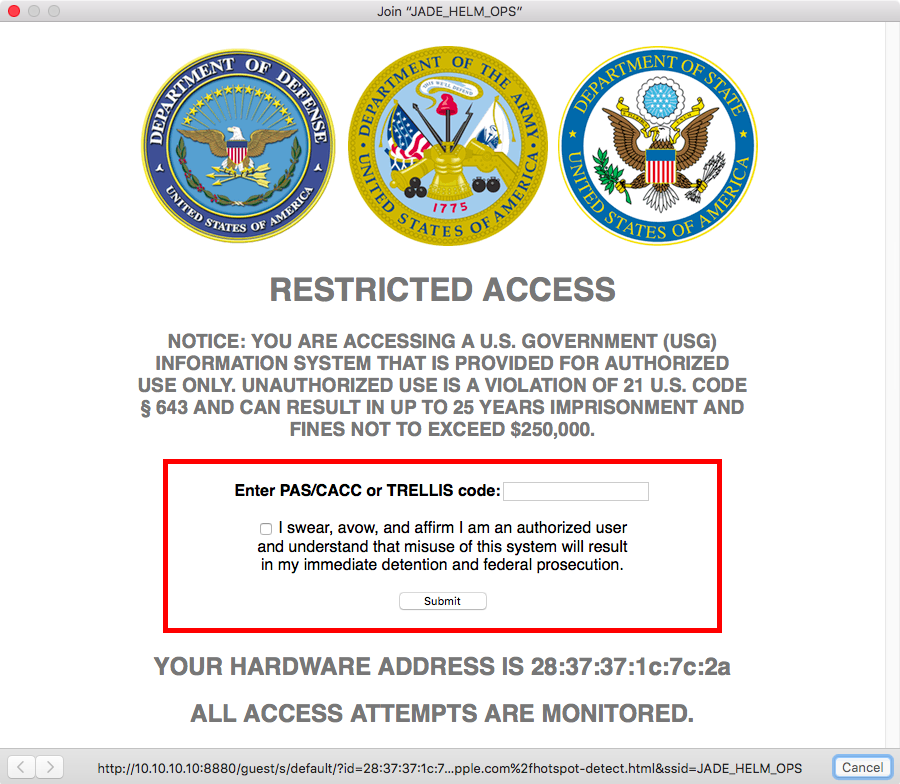
Task: Click the 'Enter PAS/CACC or TRELLIS code:' label
Action: coord(367,491)
